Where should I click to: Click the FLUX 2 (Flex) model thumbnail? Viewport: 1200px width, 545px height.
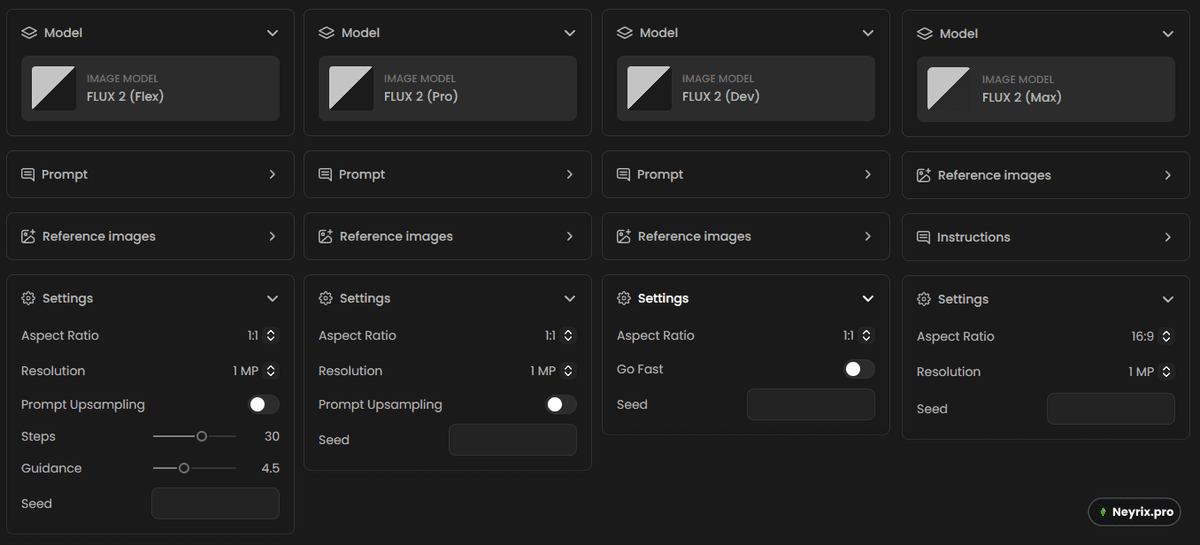54,88
